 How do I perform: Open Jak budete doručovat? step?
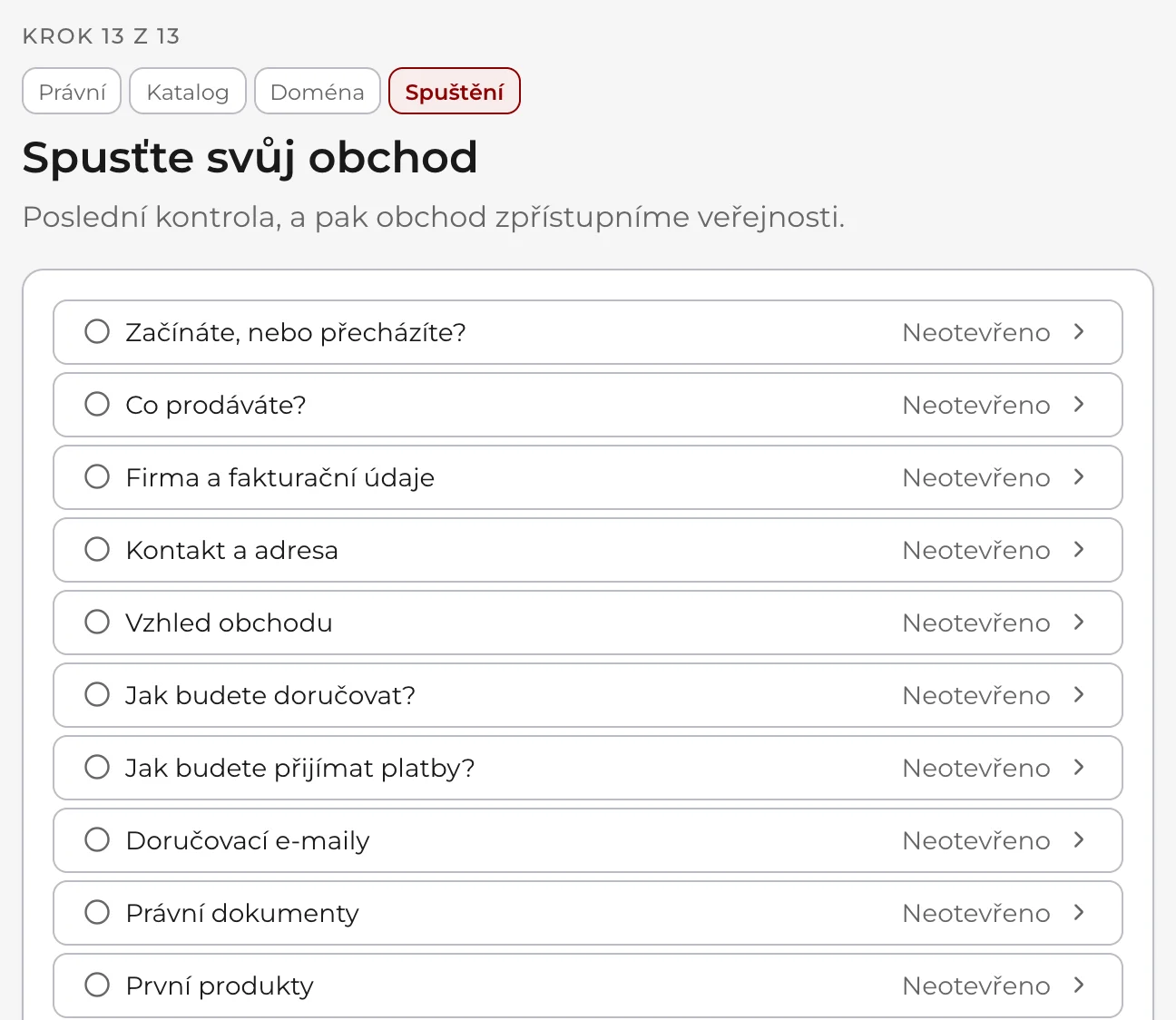(588, 695)
